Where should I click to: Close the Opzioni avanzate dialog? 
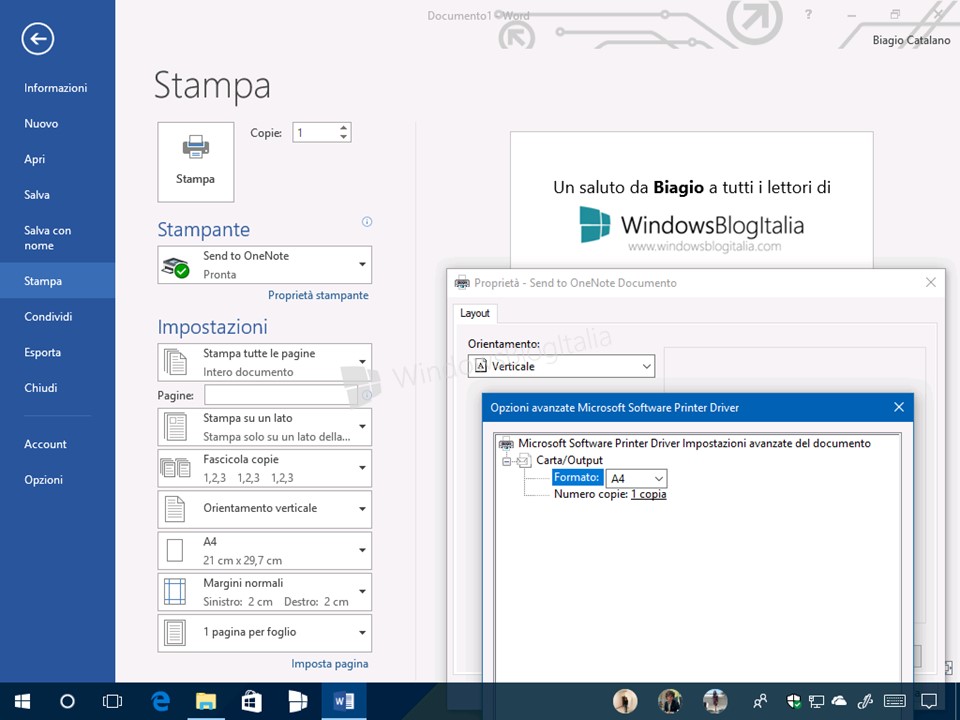(899, 407)
